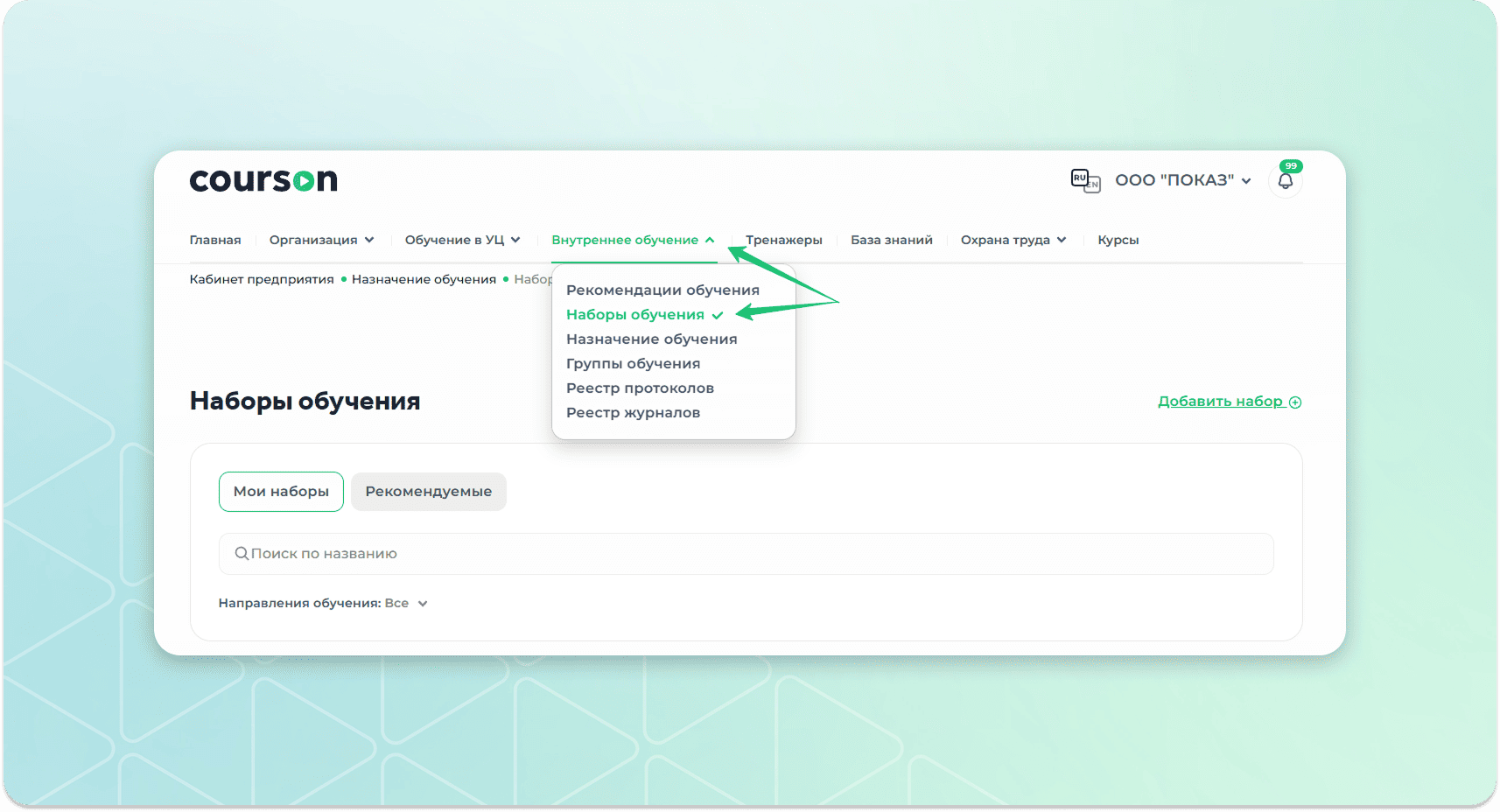Screen dimensions: 1500x812
Task: Select Назначение обучения in dropdown menu
Action: pos(651,339)
